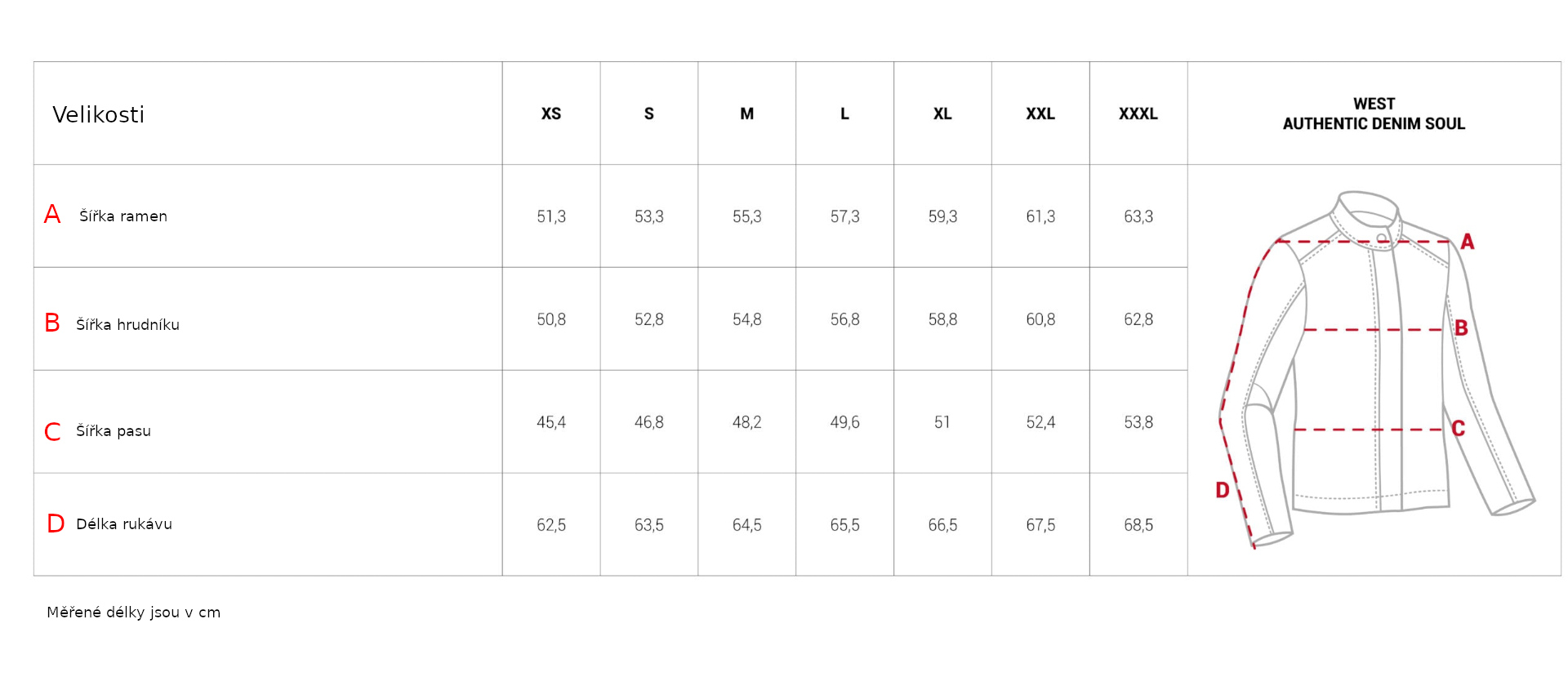
Task: Select the M size column header
Action: [x=746, y=114]
